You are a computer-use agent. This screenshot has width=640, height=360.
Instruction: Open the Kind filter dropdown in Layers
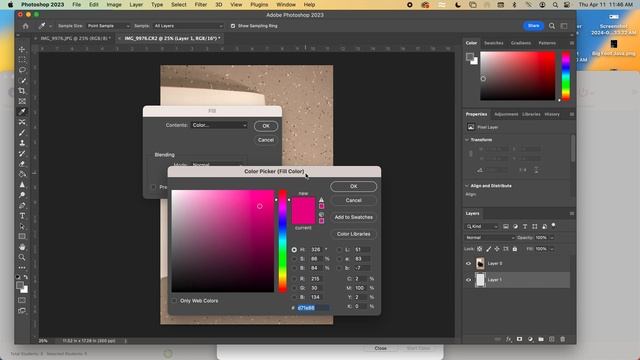point(482,227)
